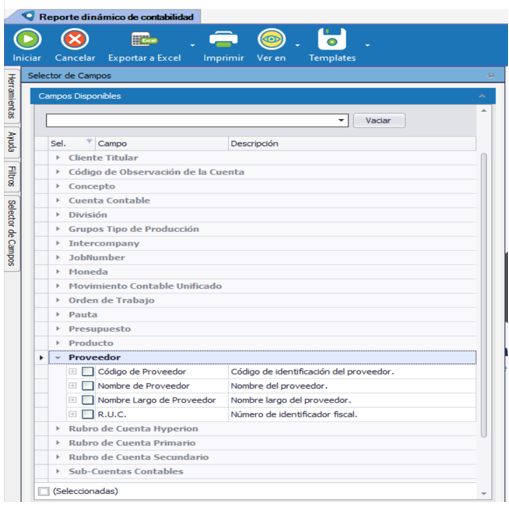The width and height of the screenshot is (509, 505).
Task: Expand the plus icon beside Código de Proveedor
Action: point(73,371)
